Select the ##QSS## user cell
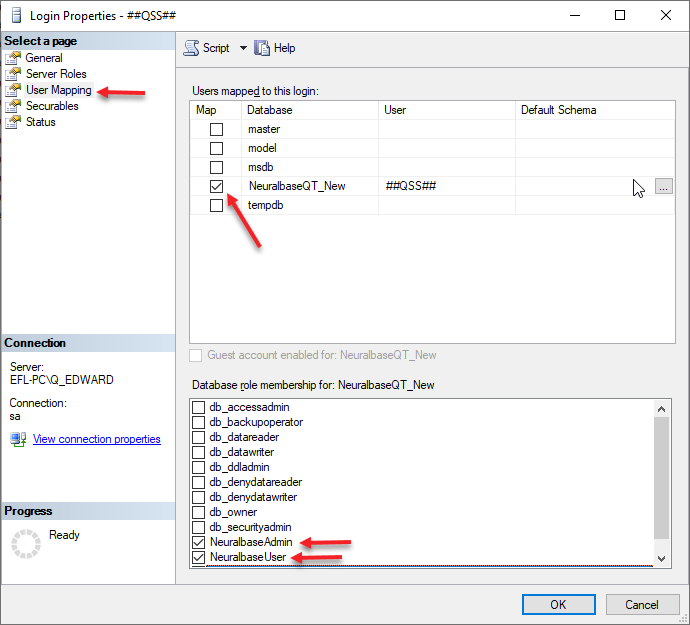 point(447,186)
